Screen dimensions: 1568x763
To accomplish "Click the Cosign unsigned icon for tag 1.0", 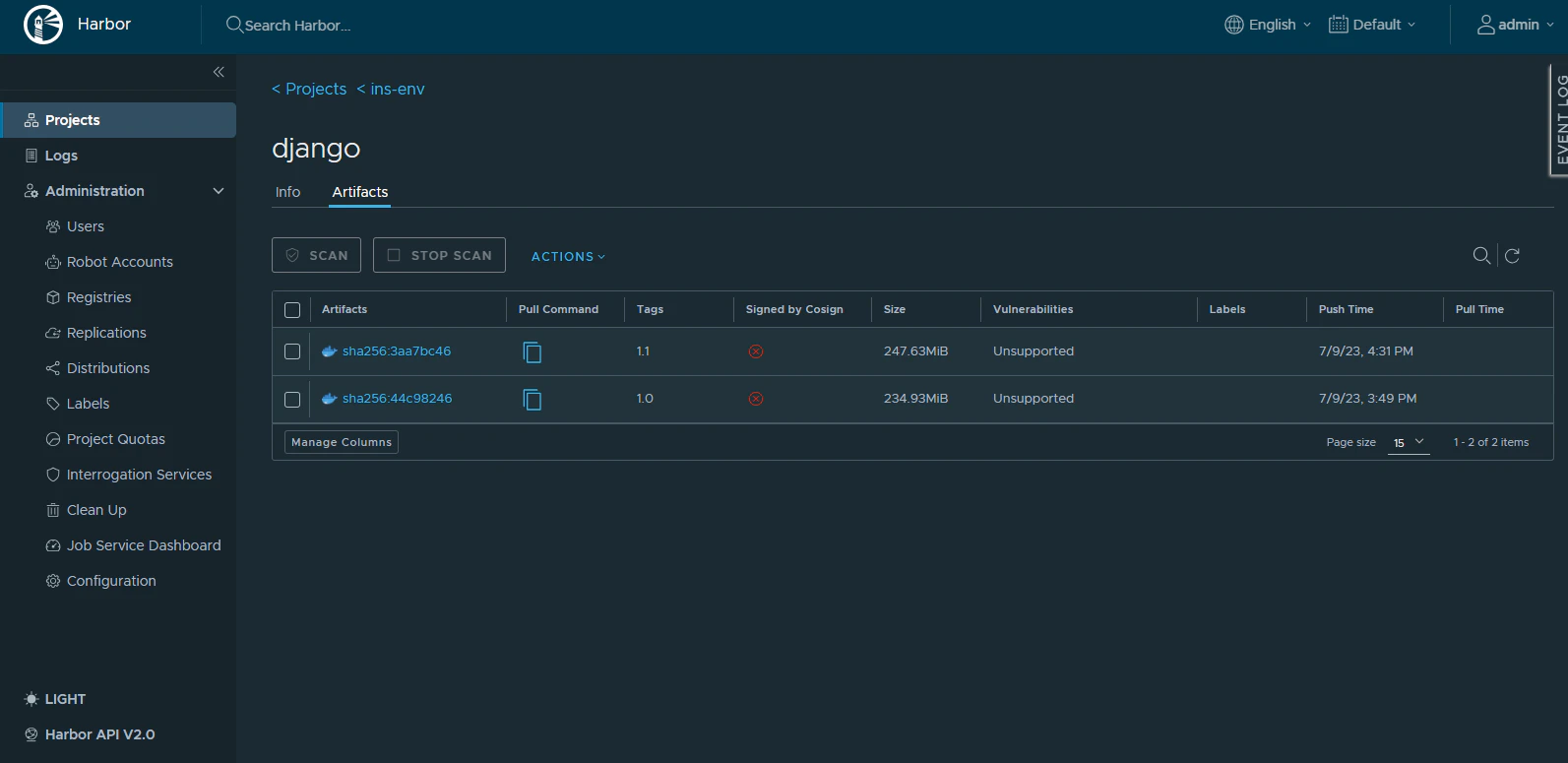I will 756,399.
